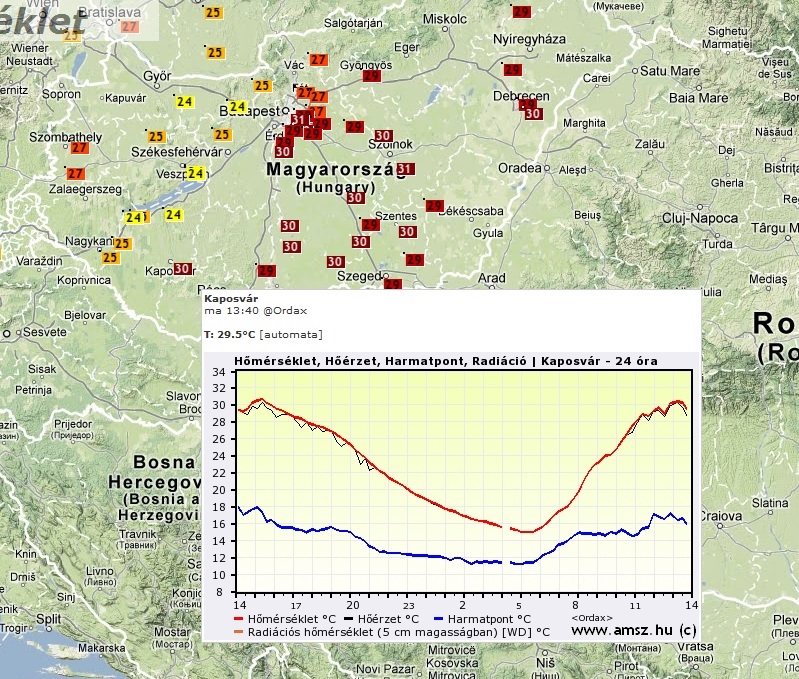Click the 29° marker by Békéscsaba
Image resolution: width=799 pixels, height=679 pixels.
pos(434,206)
